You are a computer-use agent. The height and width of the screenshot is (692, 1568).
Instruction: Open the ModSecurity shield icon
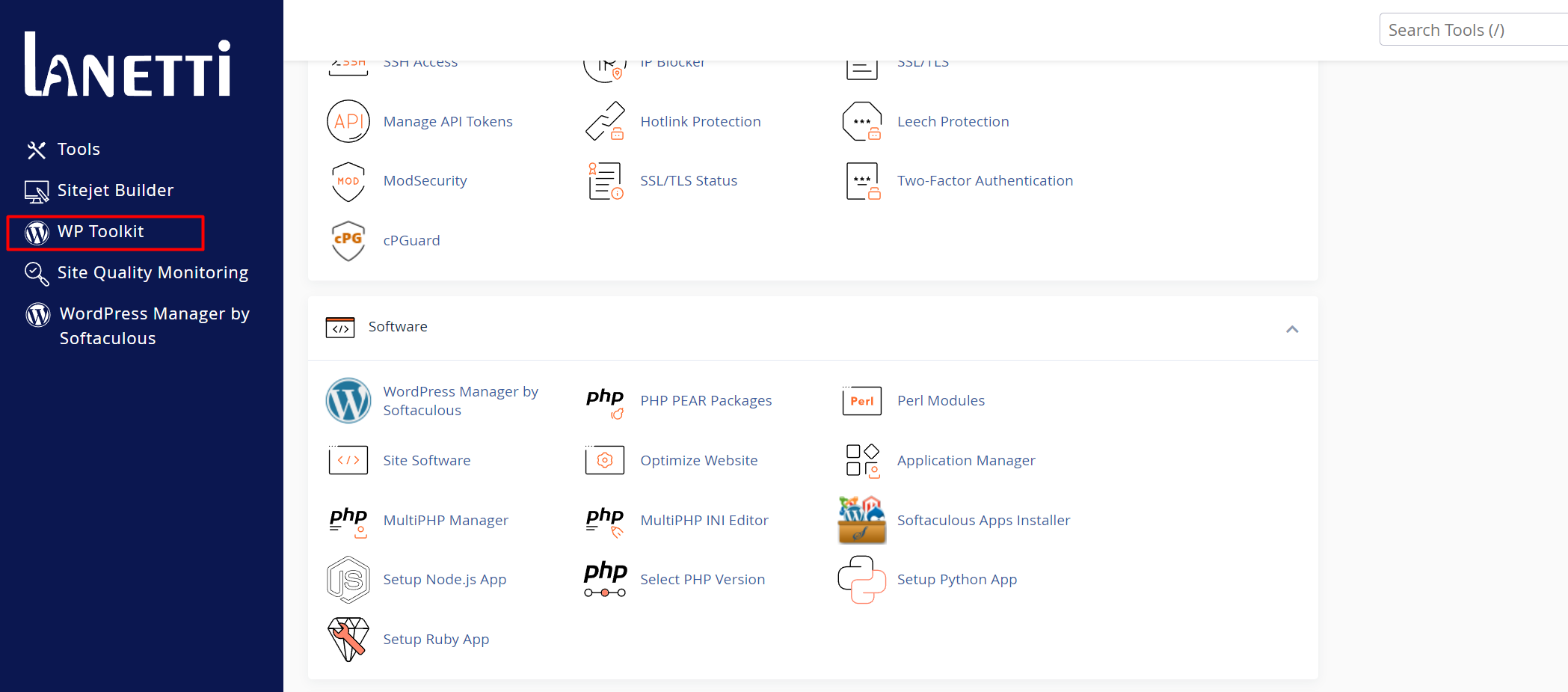pos(348,181)
